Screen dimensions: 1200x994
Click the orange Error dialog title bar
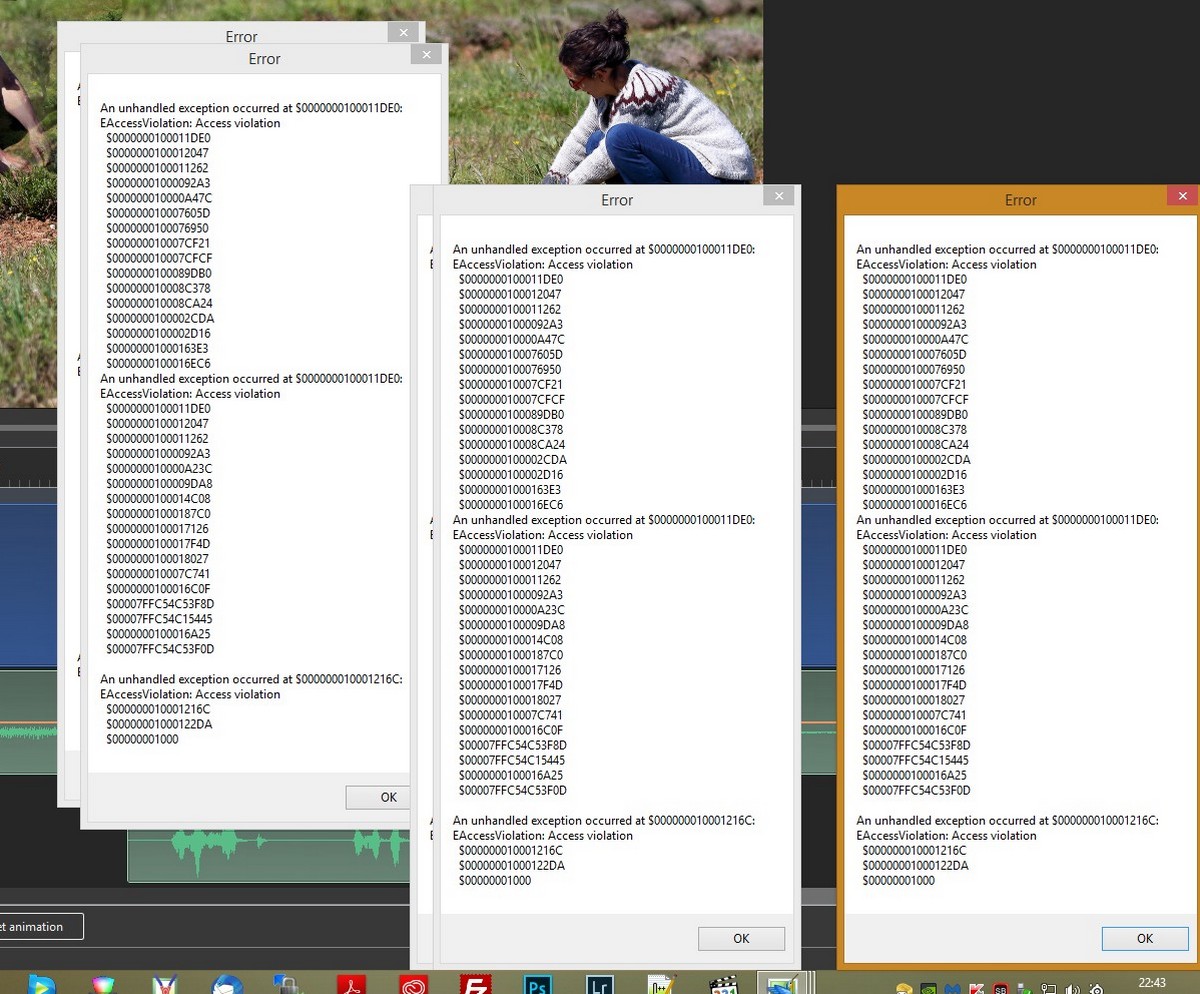coord(1000,200)
